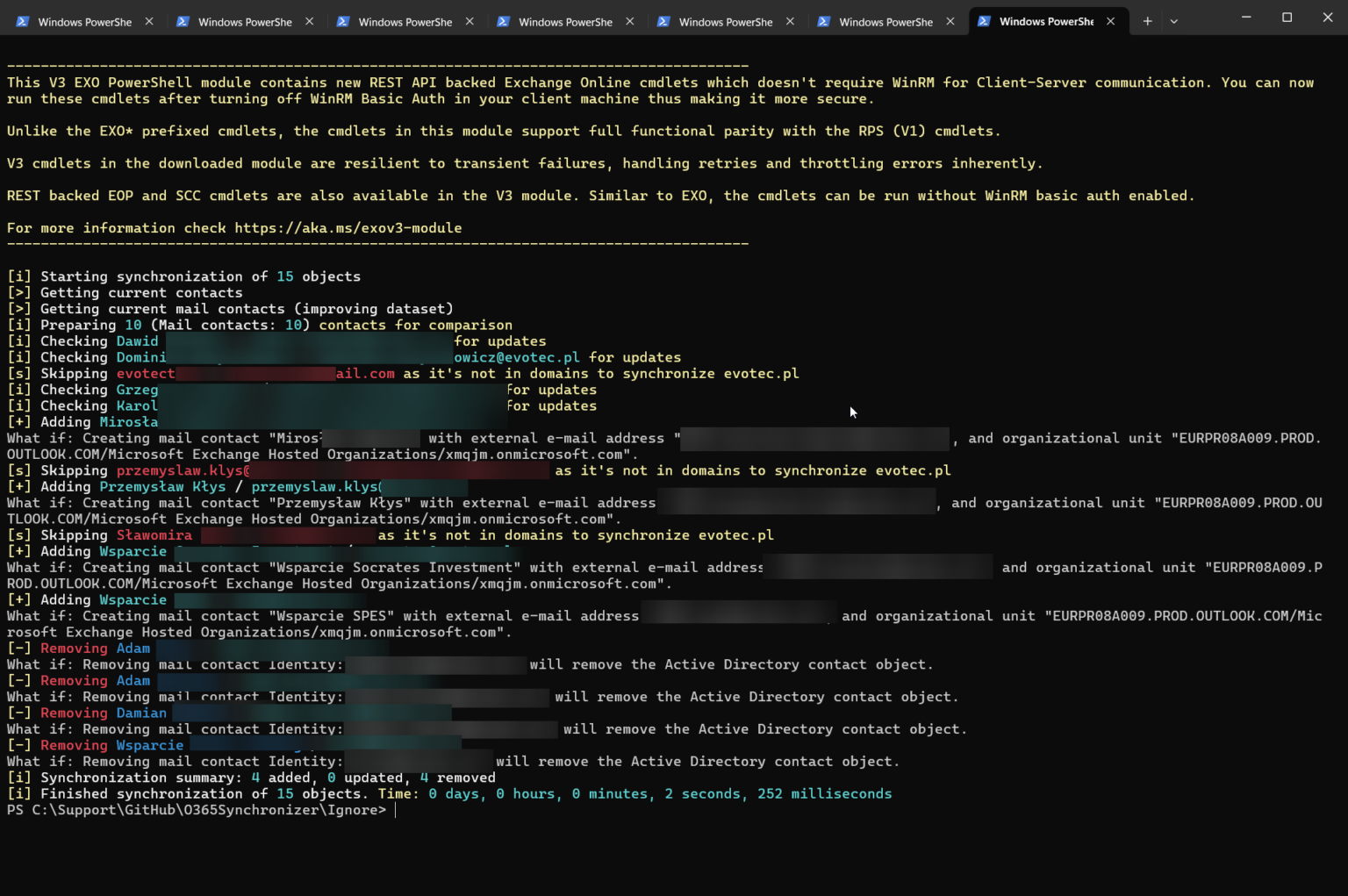Switch to the second Windows PowerShell tab
This screenshot has height=896, width=1348.
click(x=244, y=22)
